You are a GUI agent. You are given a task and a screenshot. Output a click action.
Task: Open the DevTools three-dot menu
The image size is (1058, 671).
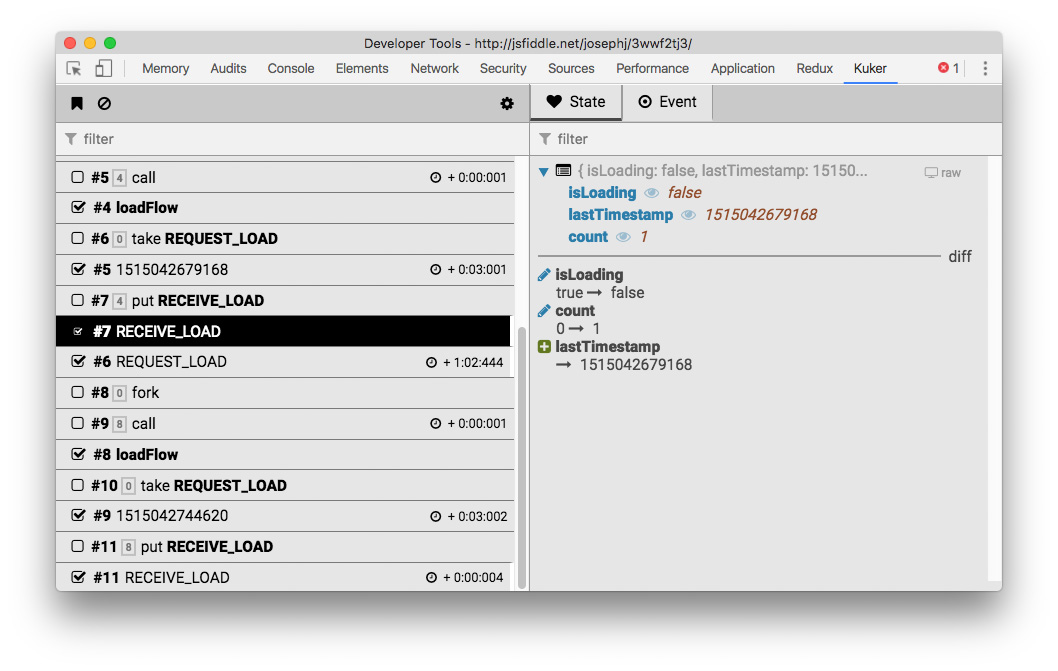pyautogui.click(x=985, y=68)
